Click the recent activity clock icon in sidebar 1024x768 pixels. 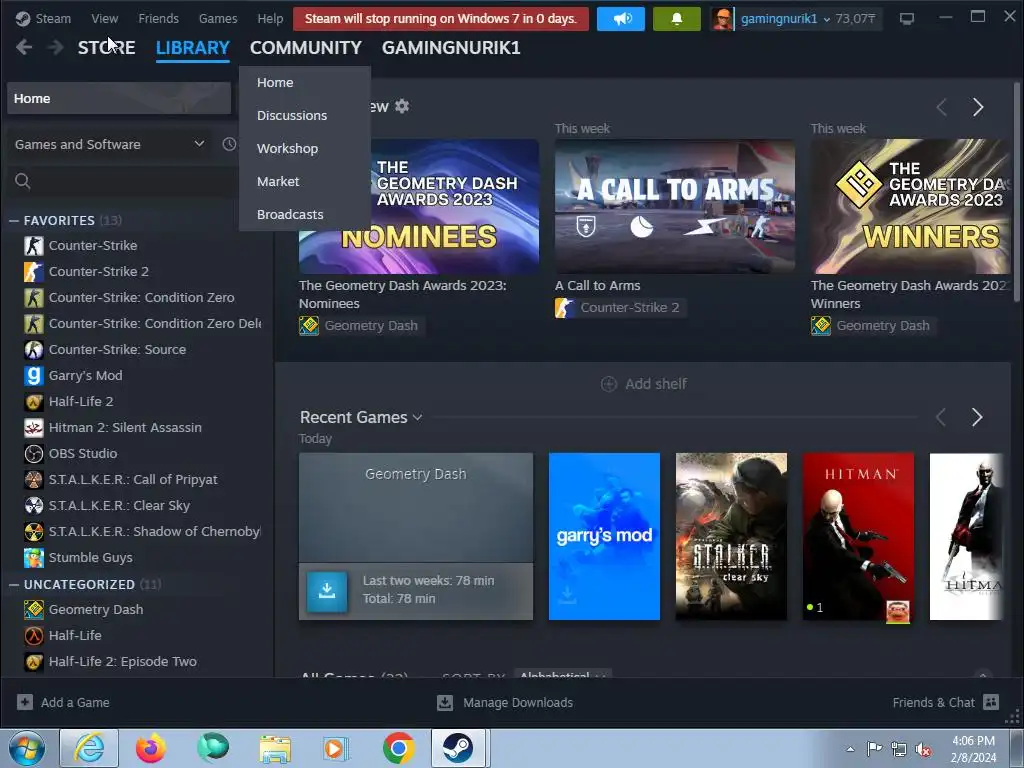[x=229, y=144]
